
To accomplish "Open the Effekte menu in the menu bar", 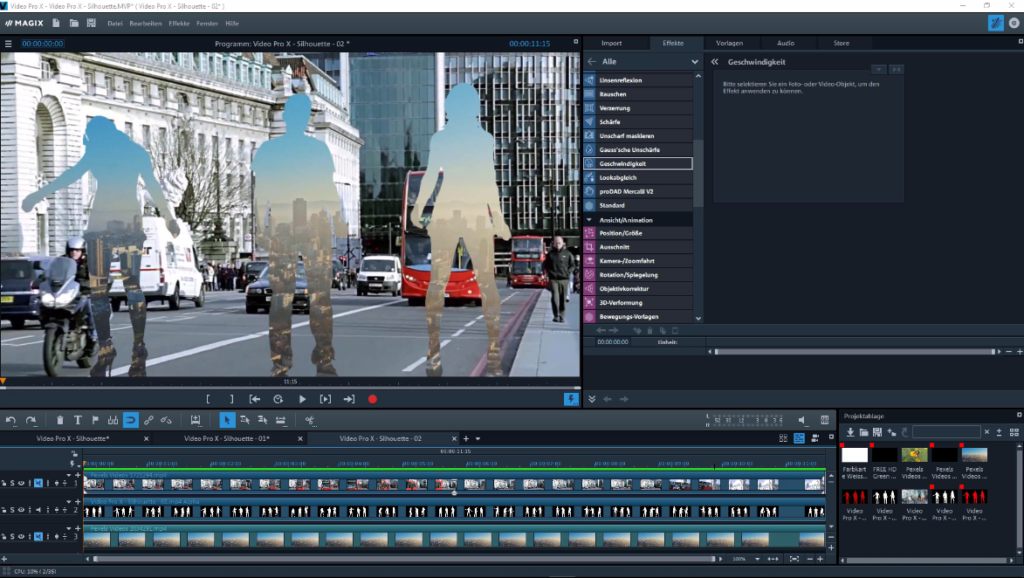I will [x=179, y=24].
